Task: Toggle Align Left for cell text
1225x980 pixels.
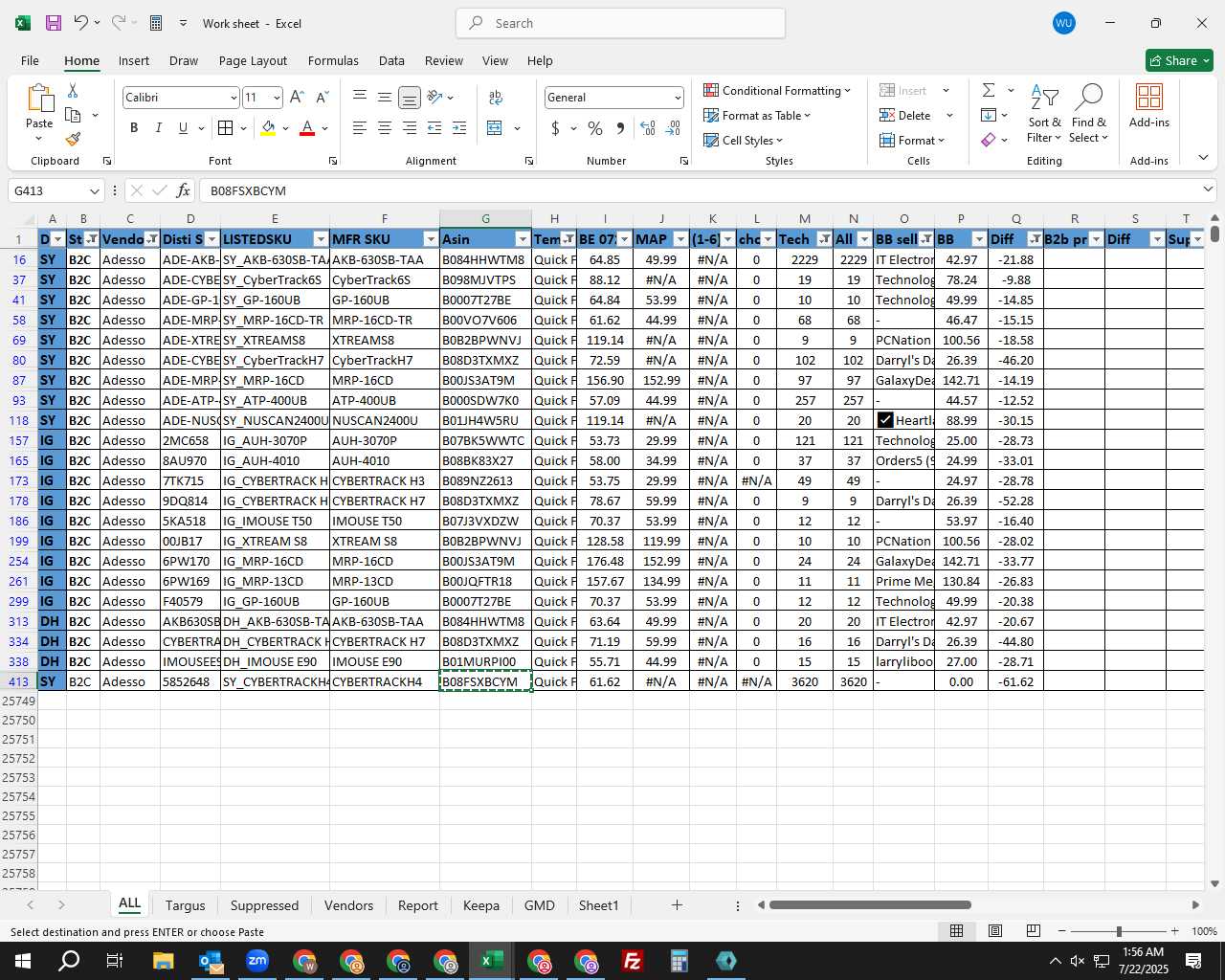Action: 360,128
